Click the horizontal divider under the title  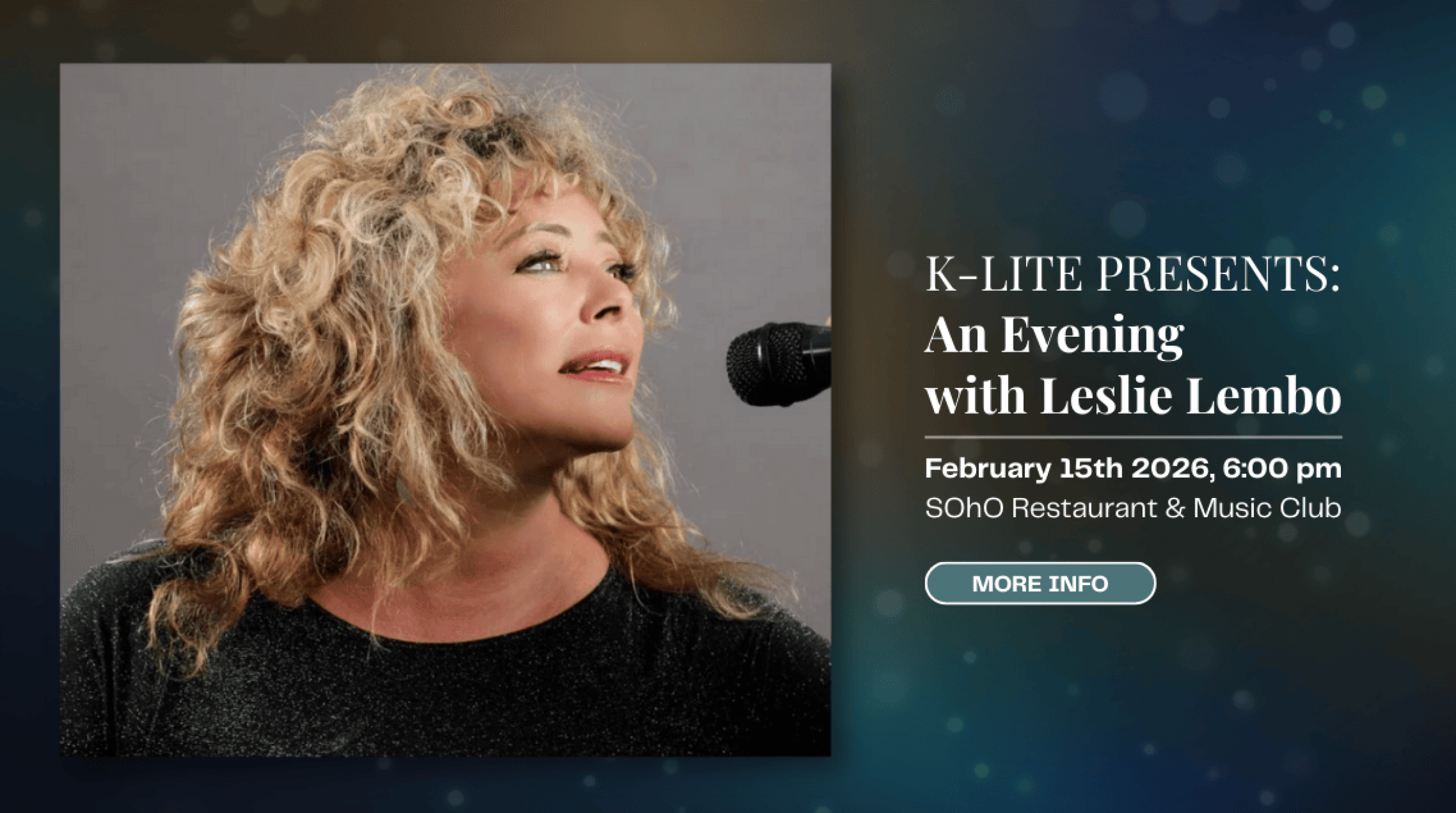coord(1133,438)
